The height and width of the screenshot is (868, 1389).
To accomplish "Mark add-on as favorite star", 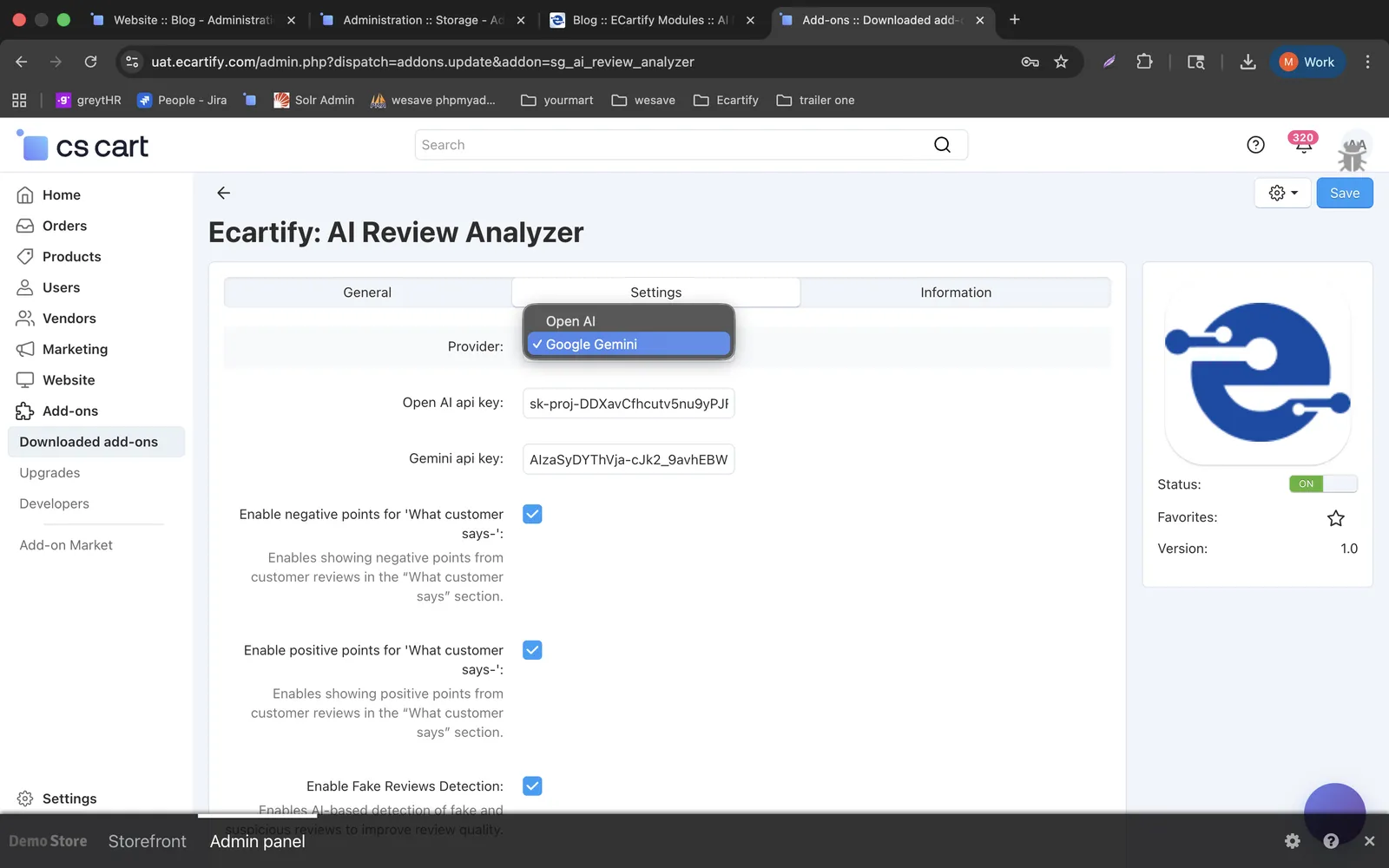I will point(1335,518).
